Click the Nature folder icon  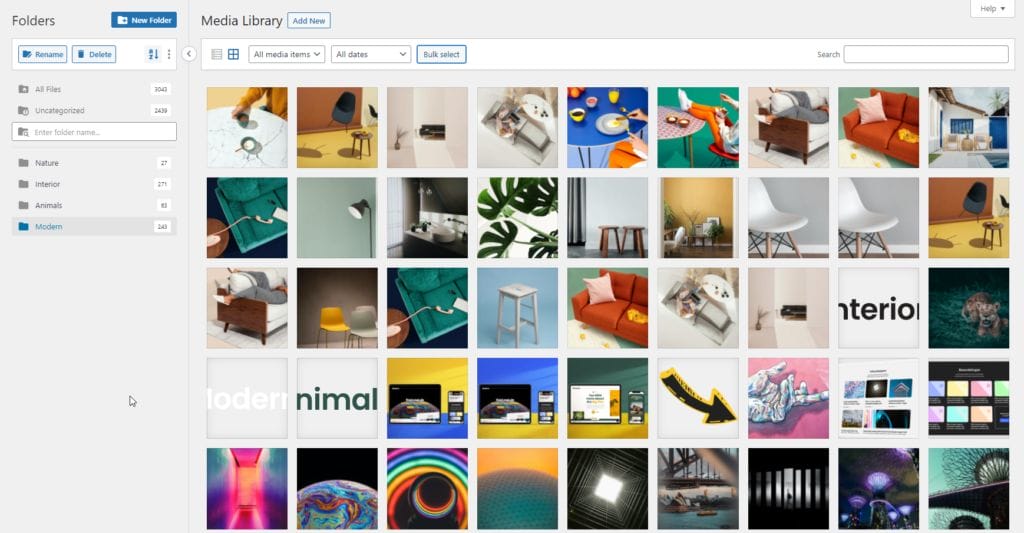point(23,163)
